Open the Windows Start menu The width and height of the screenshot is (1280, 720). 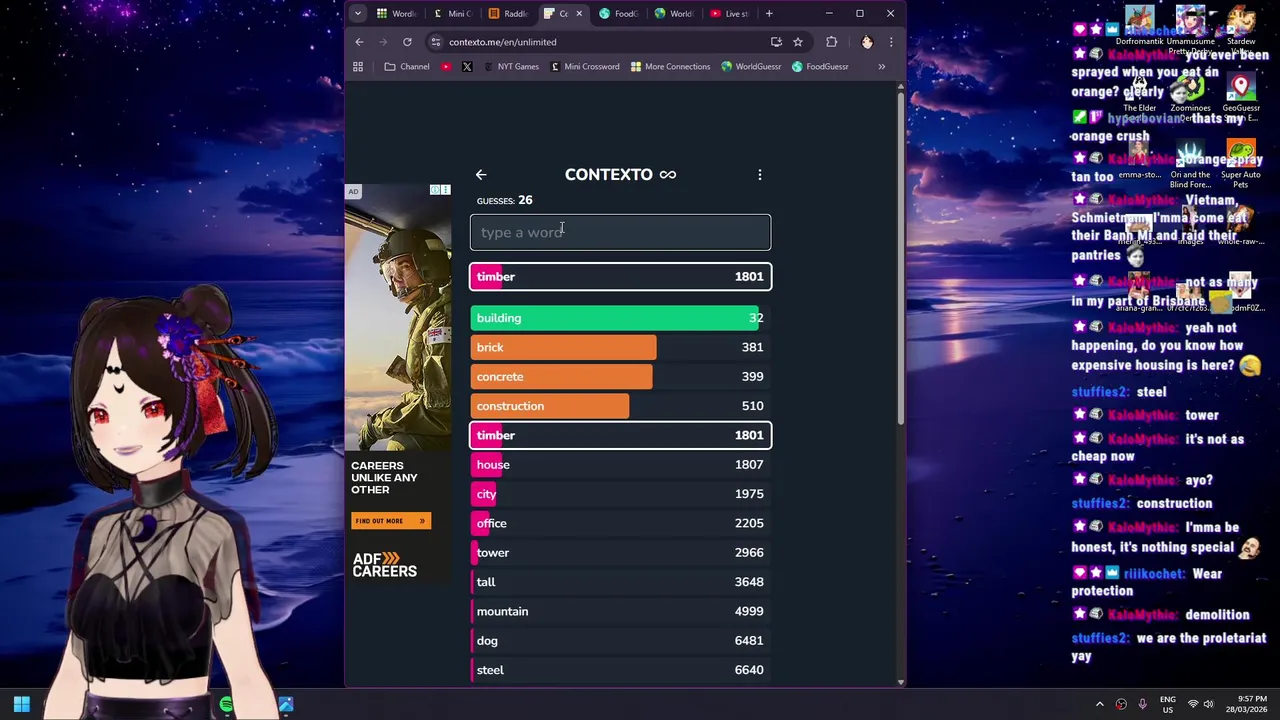(x=22, y=705)
